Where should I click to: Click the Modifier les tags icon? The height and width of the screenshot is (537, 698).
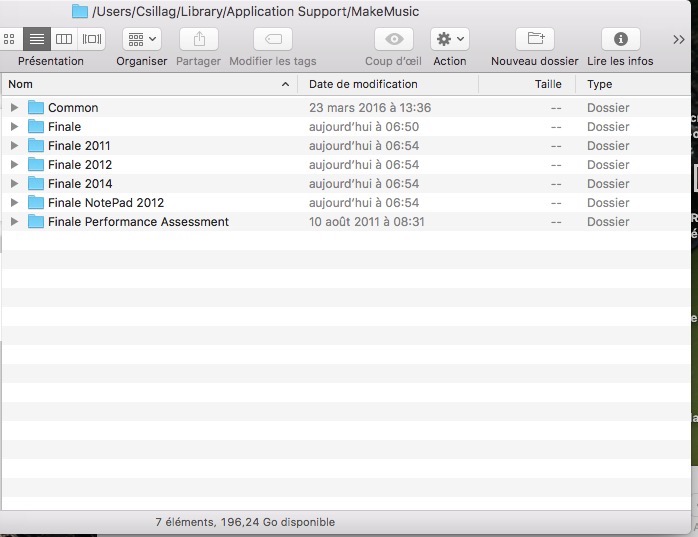(273, 39)
